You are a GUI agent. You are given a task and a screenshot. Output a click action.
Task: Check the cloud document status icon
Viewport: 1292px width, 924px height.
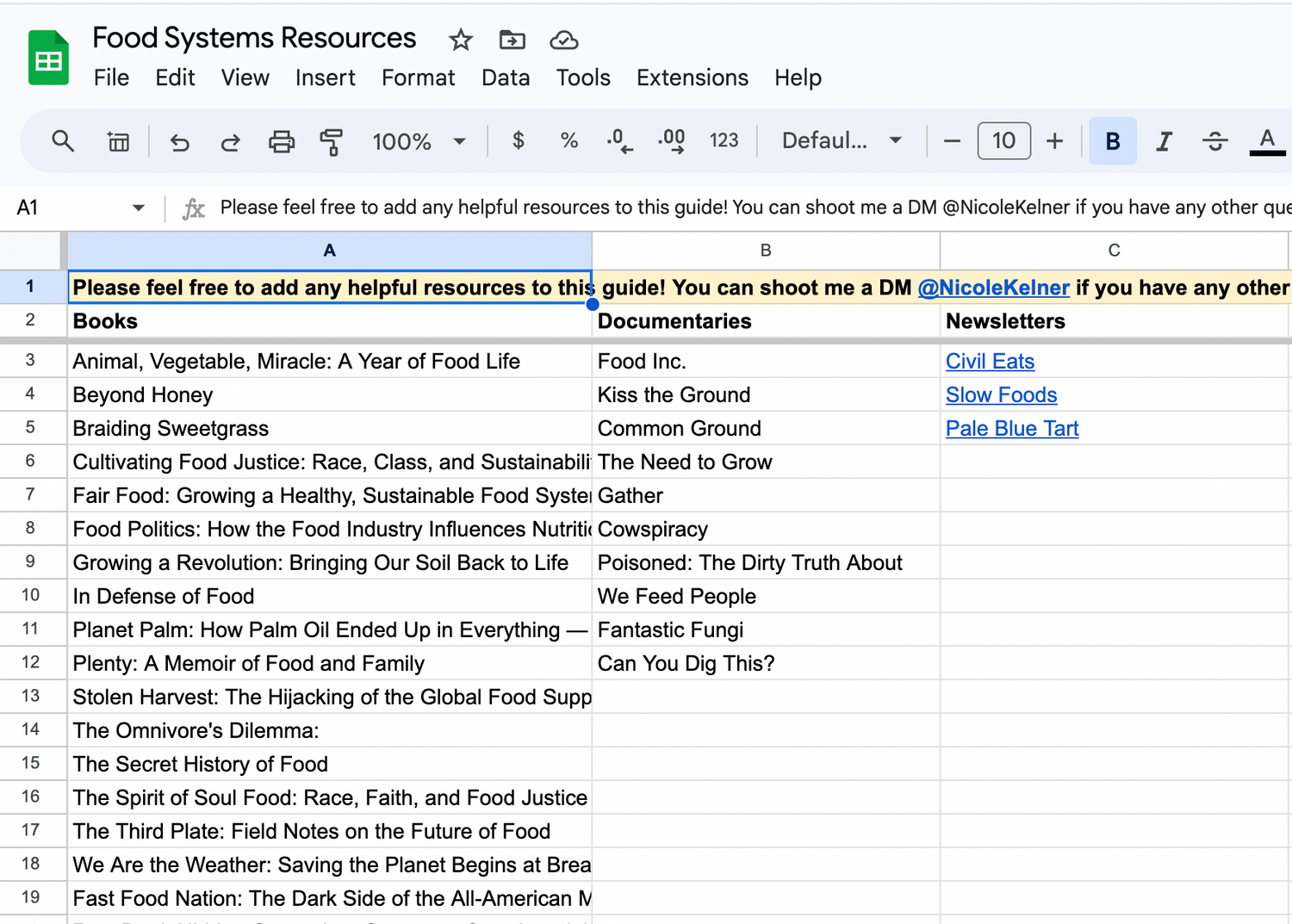(x=563, y=40)
